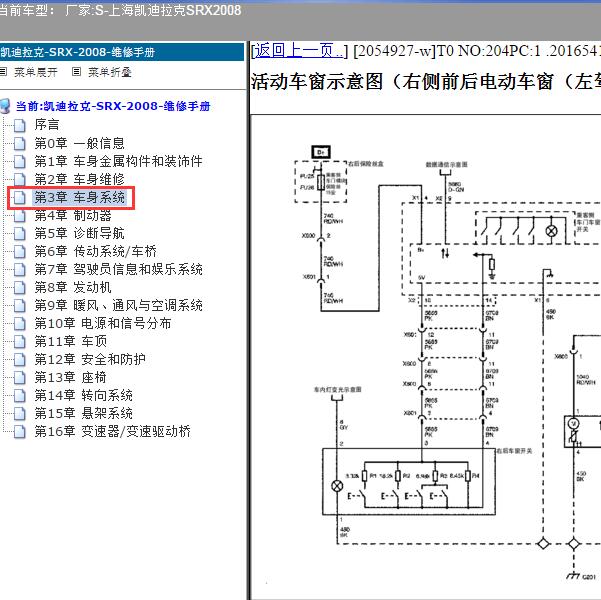Screen dimensions: 601x600
Task: Collapse all menus with 菜单折叠
Action: pyautogui.click(x=110, y=72)
